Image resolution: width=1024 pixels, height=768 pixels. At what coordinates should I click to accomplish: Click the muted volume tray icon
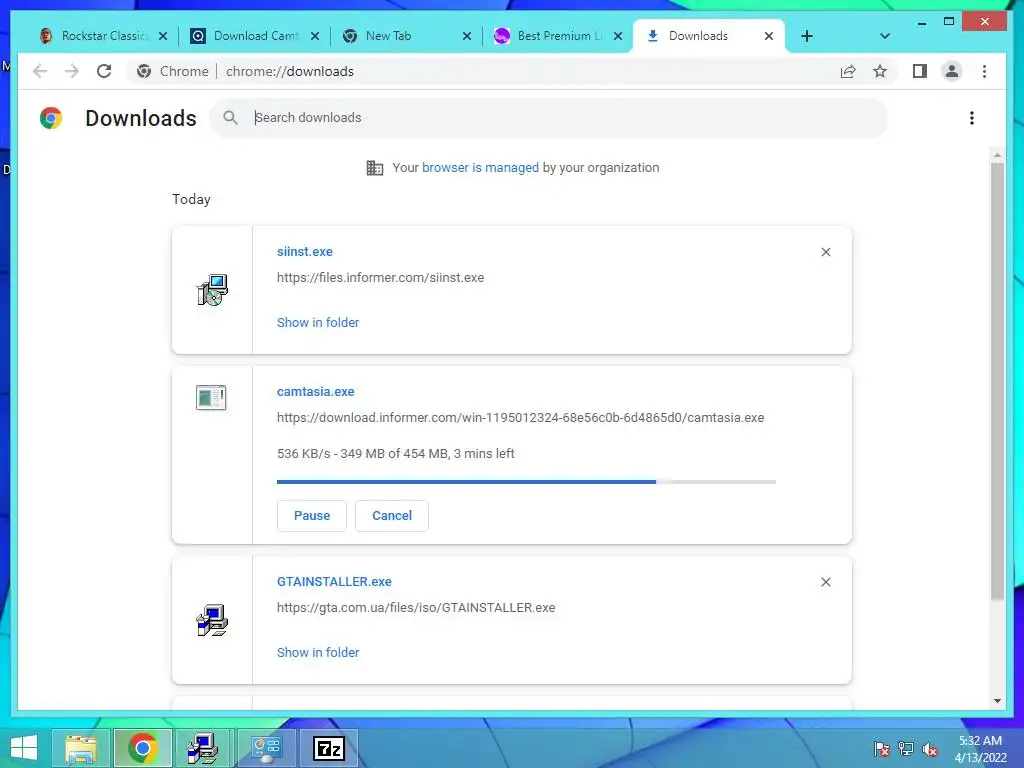coord(930,749)
